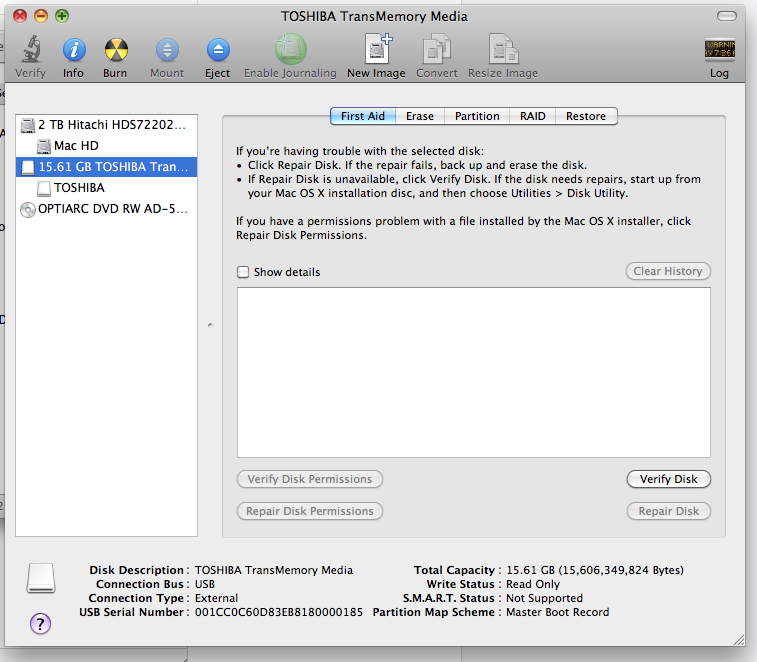Select the TOSHIBA volume row
Viewport: 757px width, 662px height.
(106, 188)
